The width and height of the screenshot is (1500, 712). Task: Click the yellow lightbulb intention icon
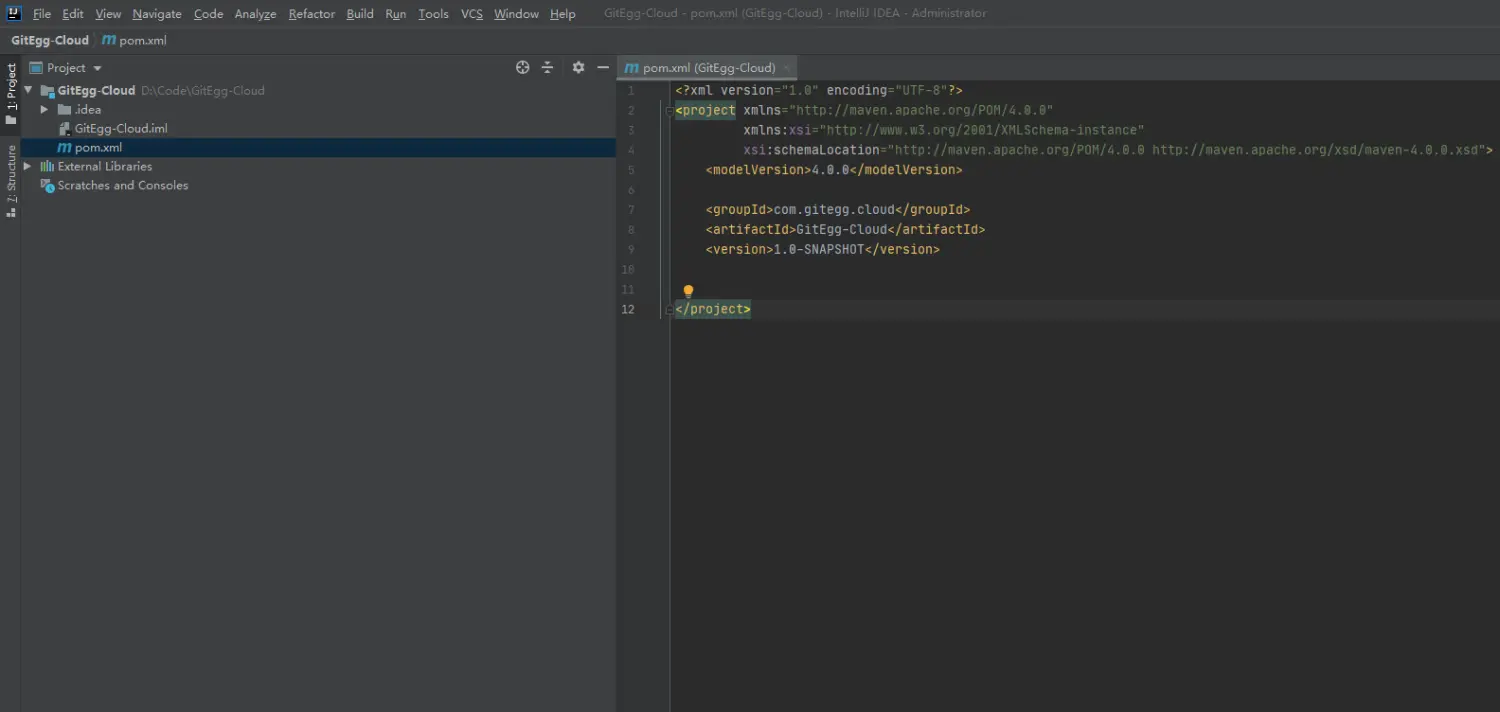pos(688,291)
